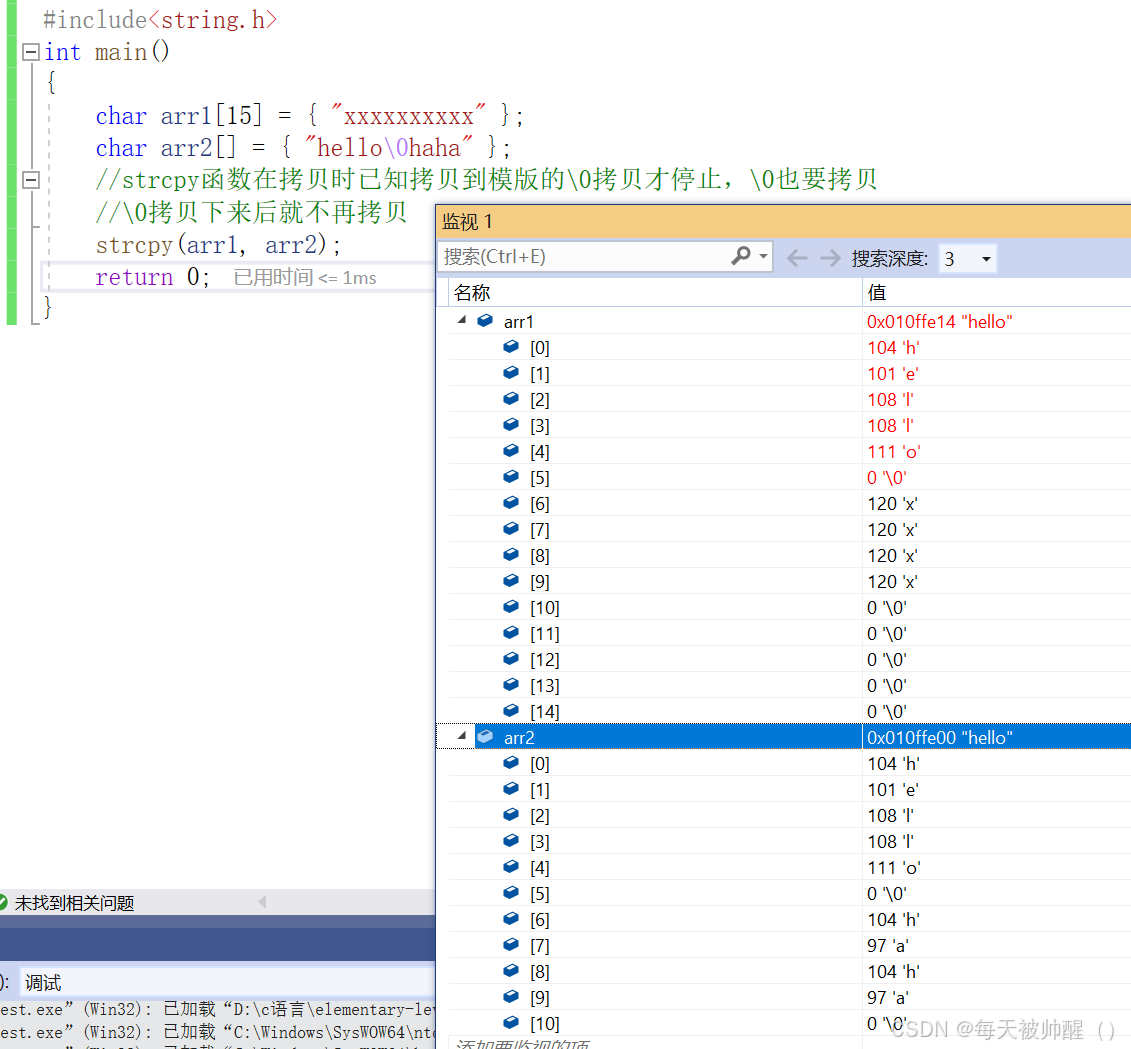Click cube icon of arr1 element [4]

point(511,450)
